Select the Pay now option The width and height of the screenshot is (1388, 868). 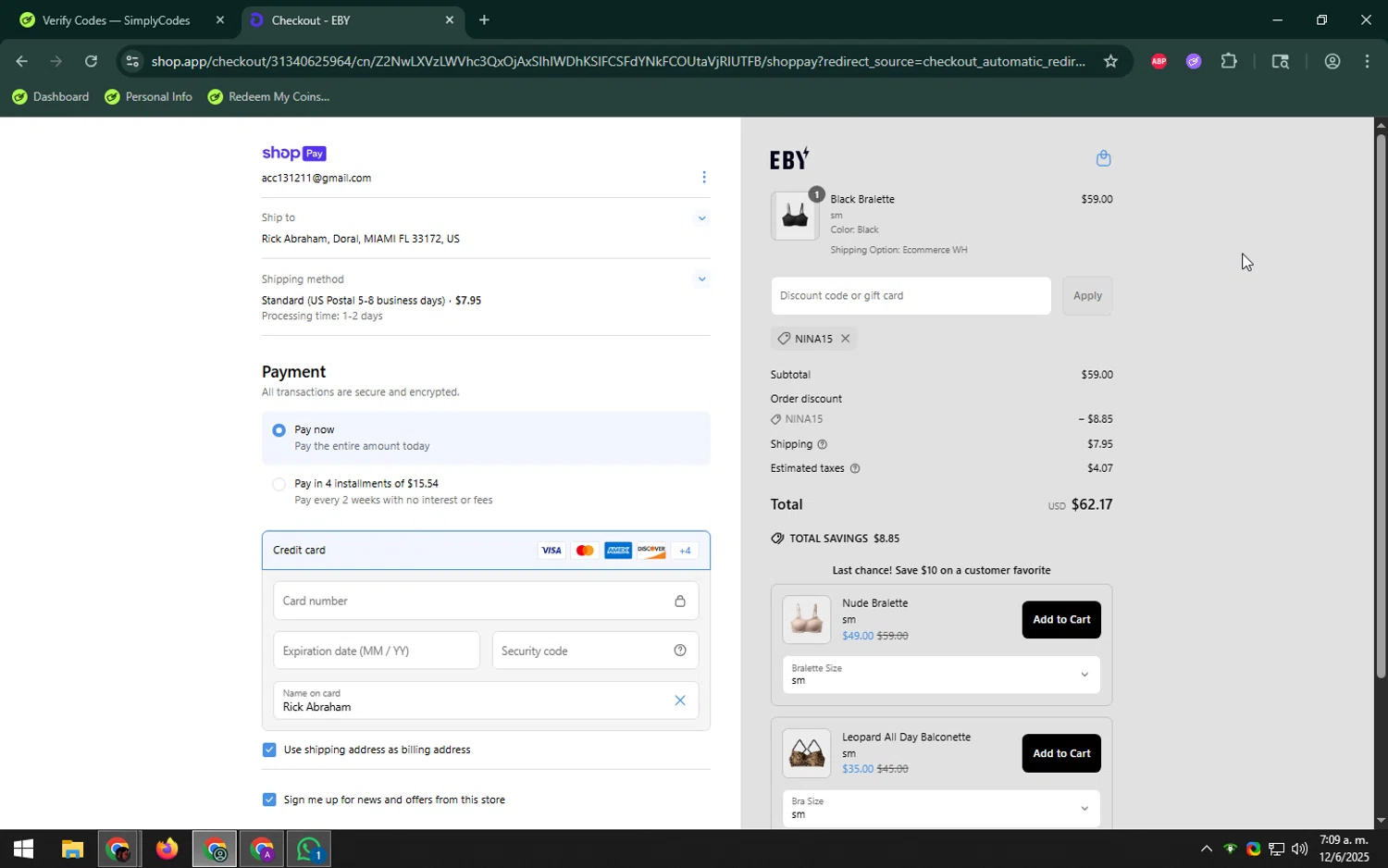tap(279, 430)
